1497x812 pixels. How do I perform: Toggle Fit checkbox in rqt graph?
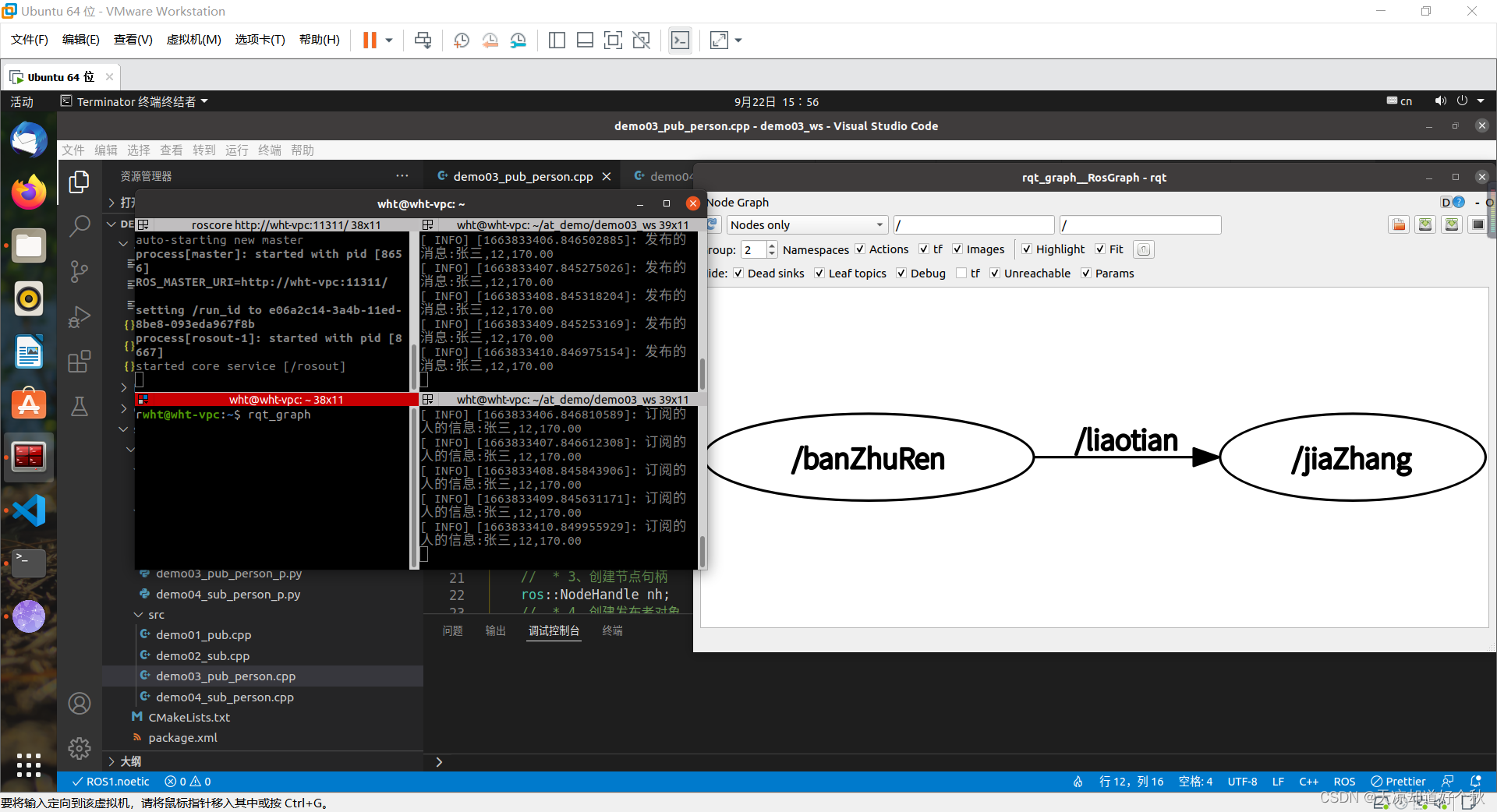pyautogui.click(x=1100, y=249)
